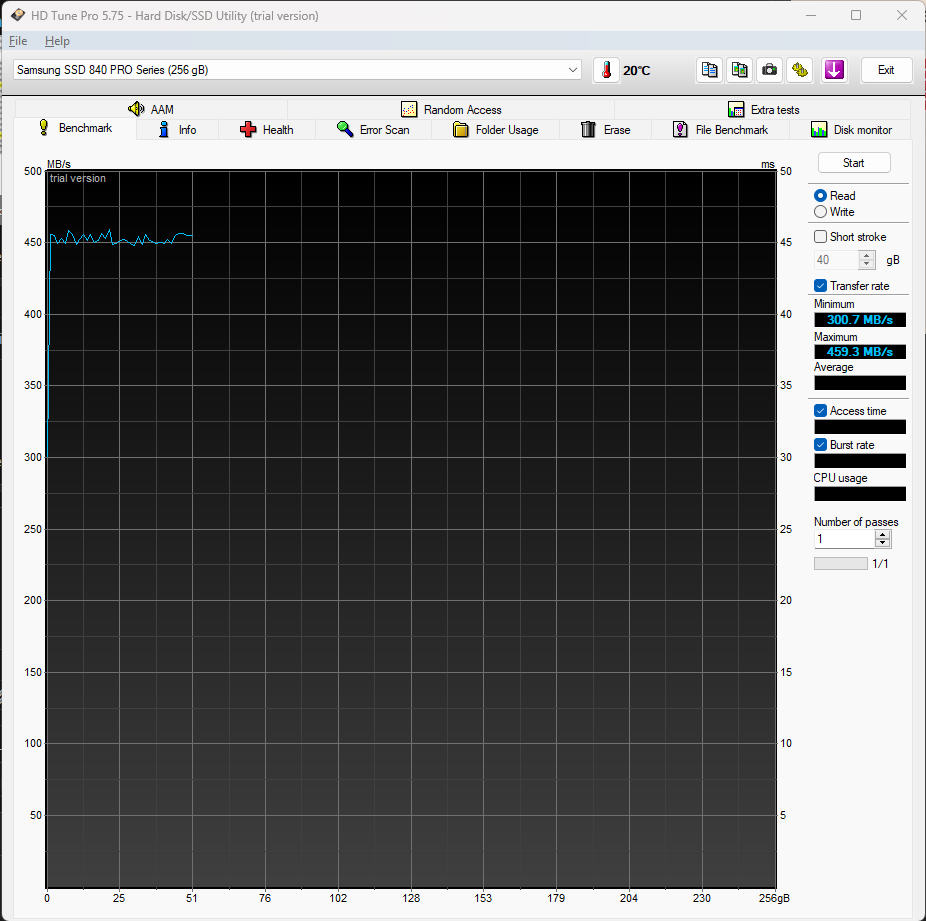This screenshot has width=926, height=921.
Task: Click the thermometer temperature icon
Action: [x=606, y=70]
